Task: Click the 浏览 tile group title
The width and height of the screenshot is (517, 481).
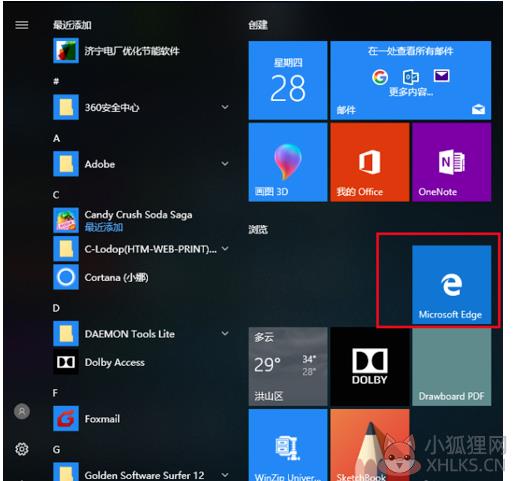Action: [258, 229]
